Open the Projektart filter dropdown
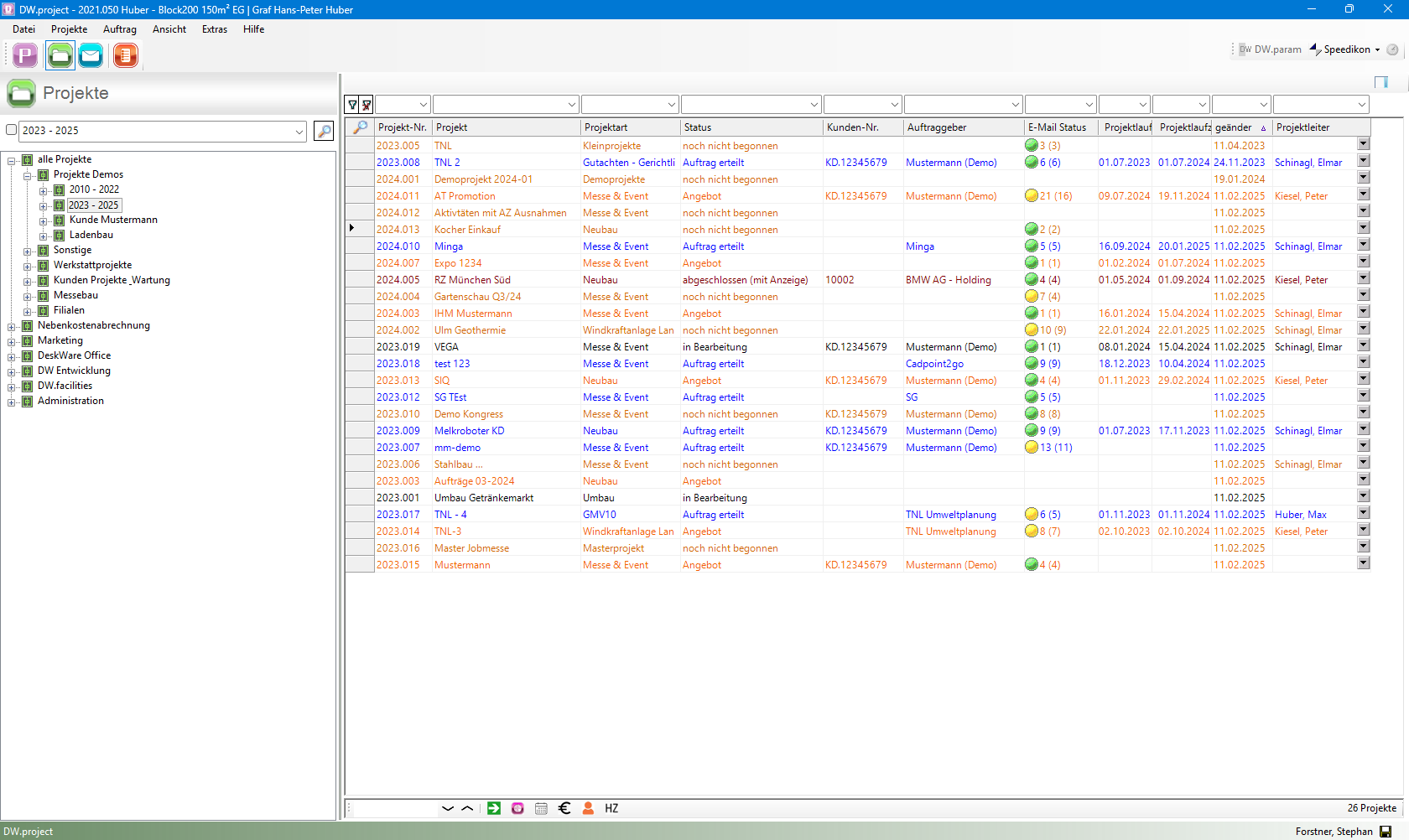The image size is (1409, 840). 672,105
